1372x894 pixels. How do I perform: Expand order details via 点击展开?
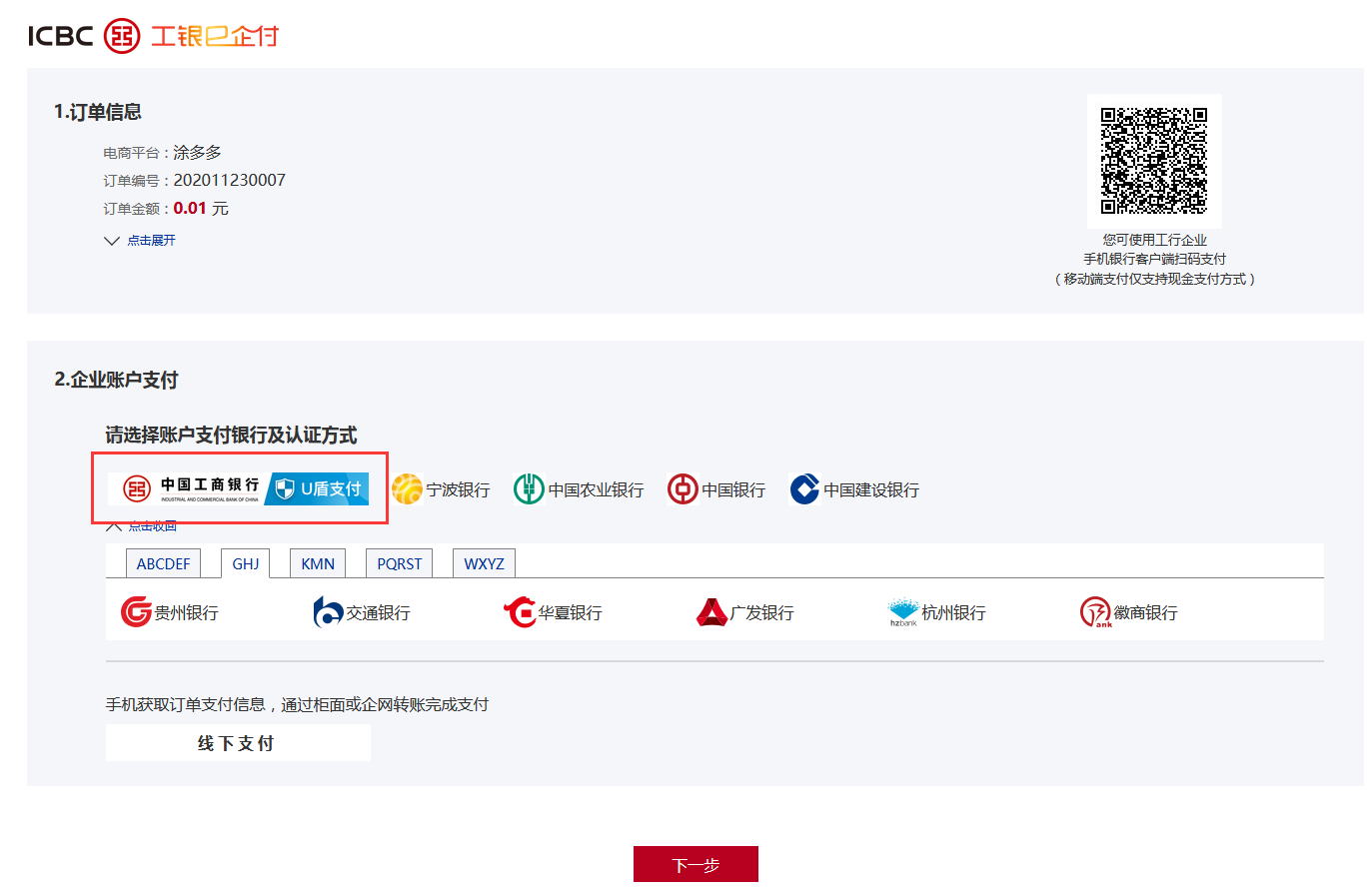pos(151,241)
